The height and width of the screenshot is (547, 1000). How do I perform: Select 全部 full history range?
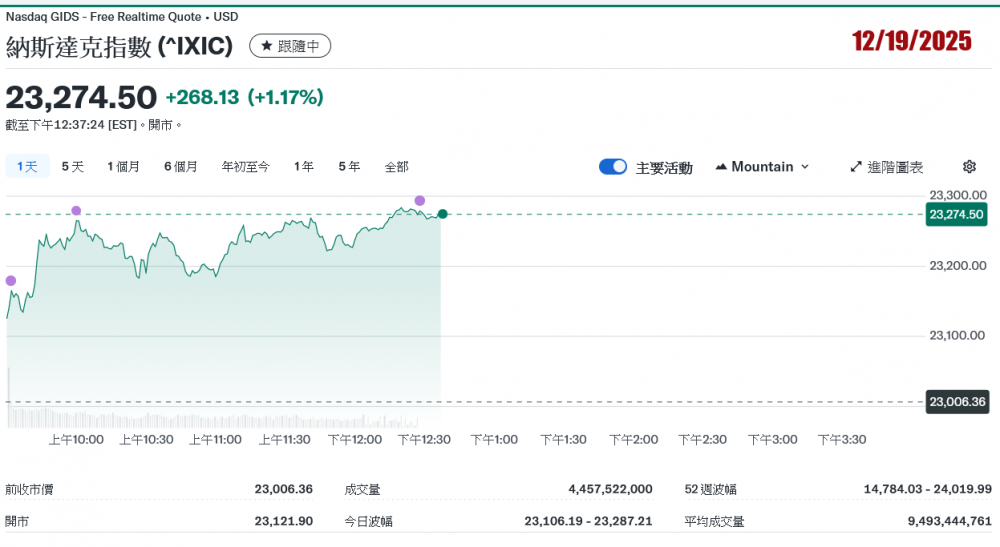pyautogui.click(x=397, y=167)
